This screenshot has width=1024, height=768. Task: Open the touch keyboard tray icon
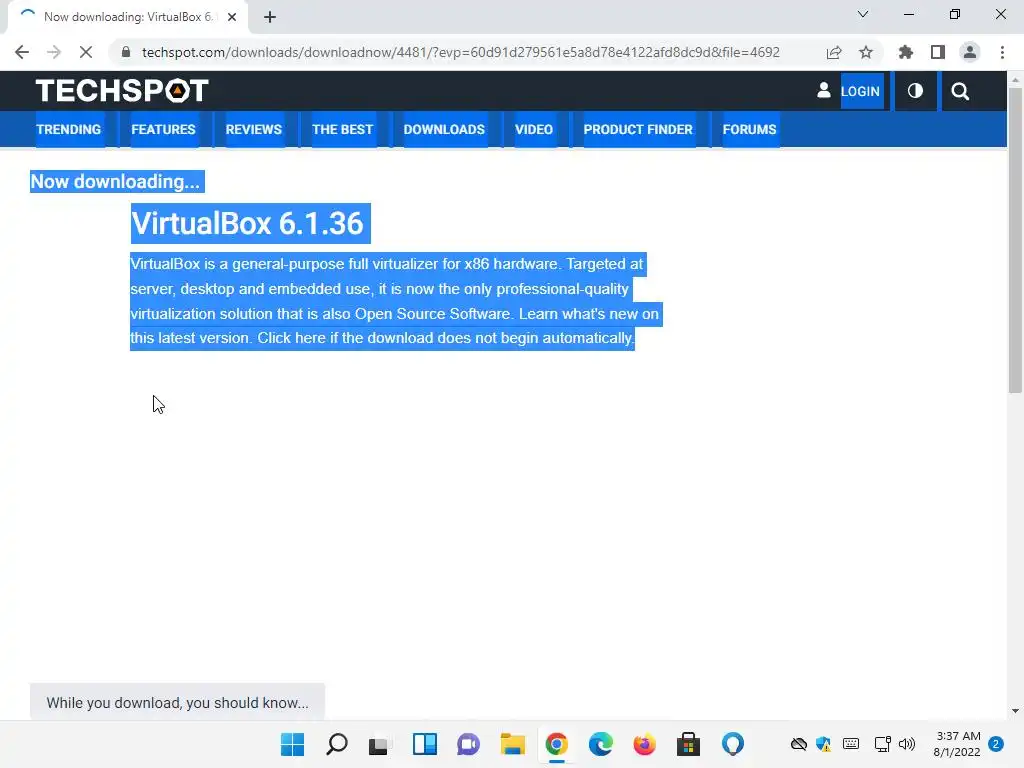tap(851, 743)
